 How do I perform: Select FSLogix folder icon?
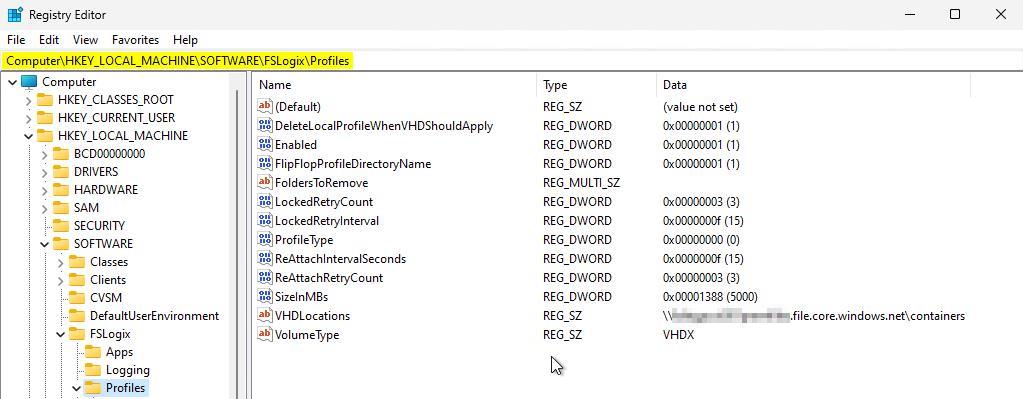[78, 334]
